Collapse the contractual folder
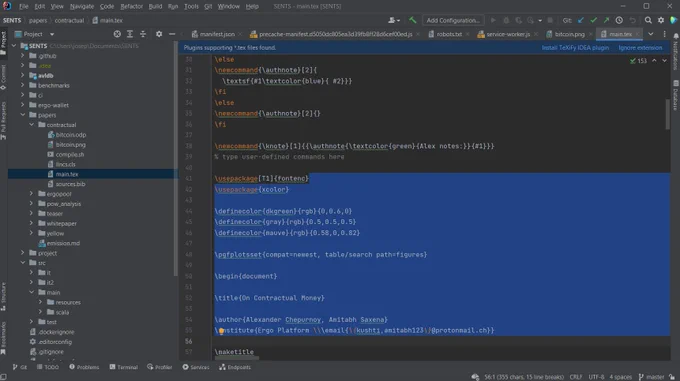Image resolution: width=680 pixels, height=381 pixels. coord(32,125)
